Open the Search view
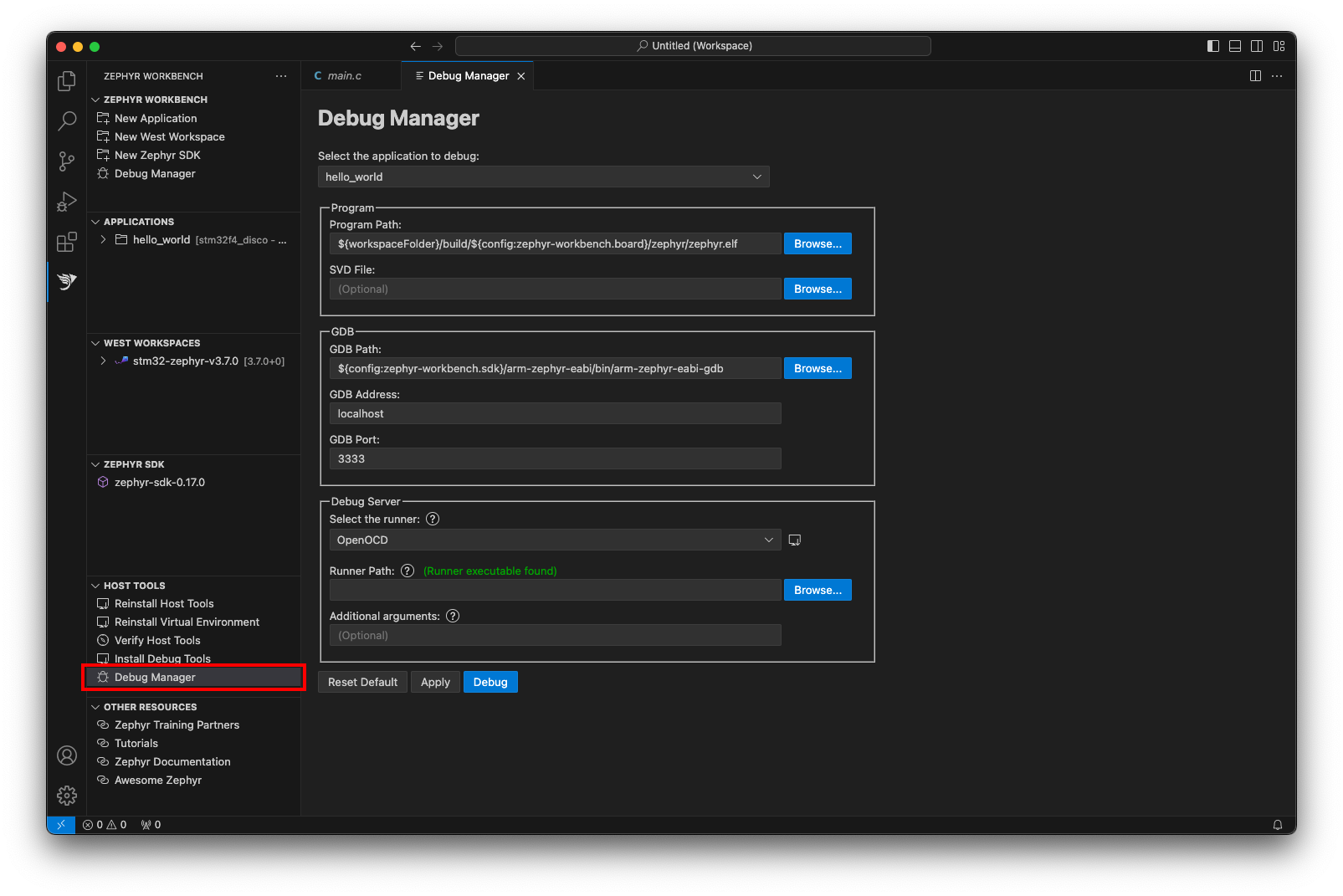Viewport: 1343px width, 896px height. coord(66,121)
